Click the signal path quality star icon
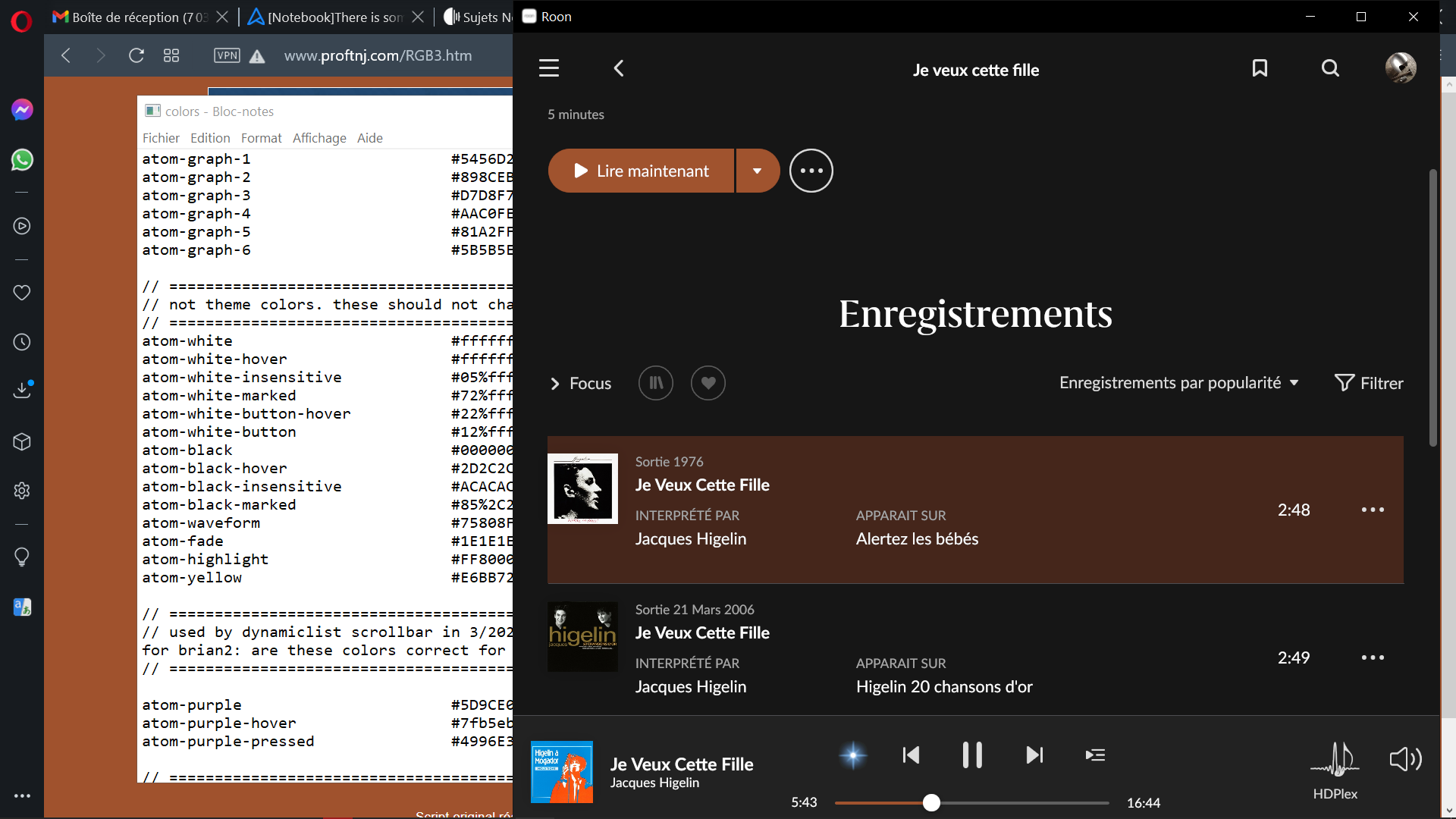This screenshot has width=1456, height=819. (853, 755)
